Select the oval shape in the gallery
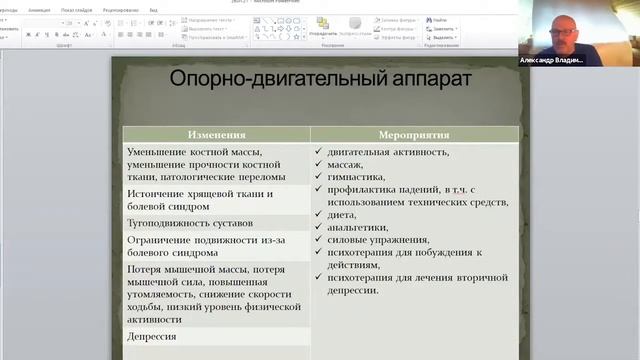This screenshot has width=640, height=360. coord(289,21)
